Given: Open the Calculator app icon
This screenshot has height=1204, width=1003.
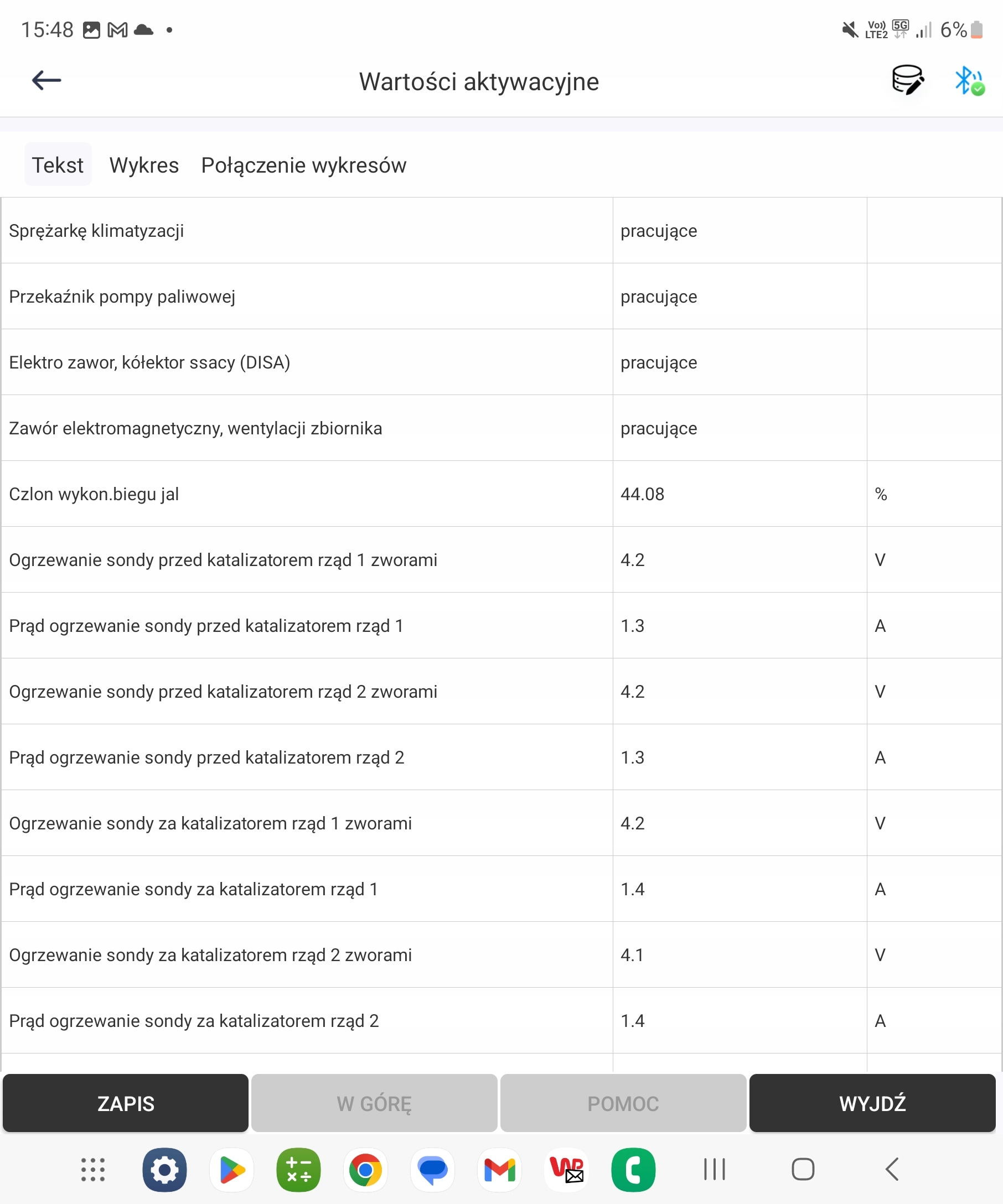Looking at the screenshot, I should click(x=298, y=1170).
